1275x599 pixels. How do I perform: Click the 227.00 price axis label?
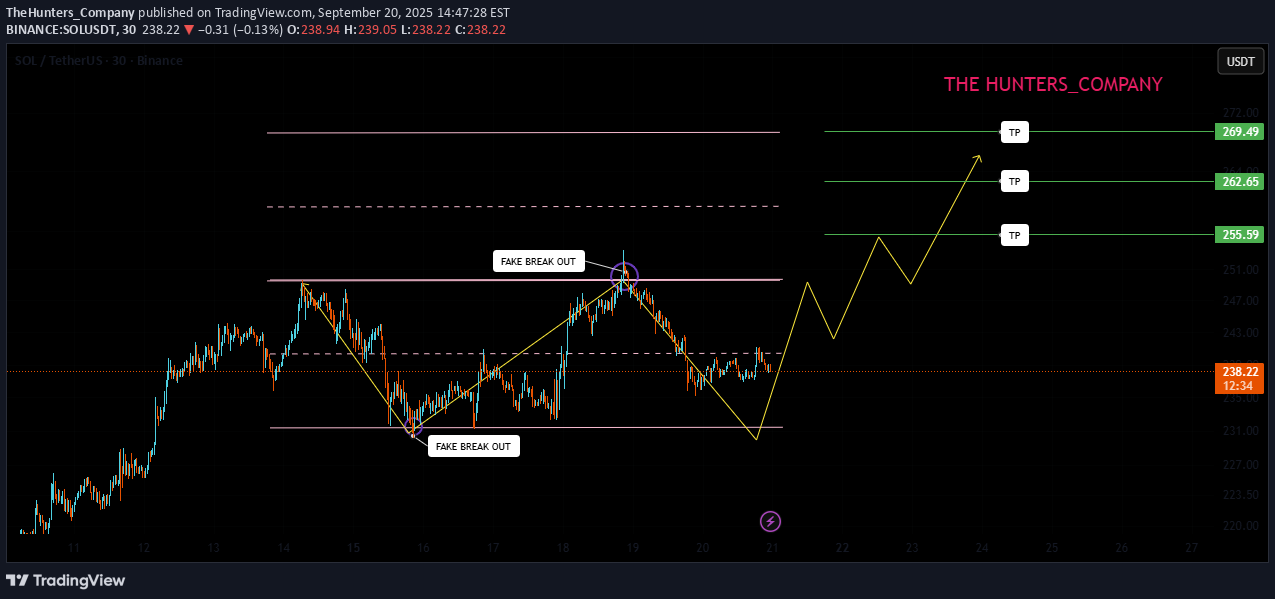click(x=1239, y=464)
